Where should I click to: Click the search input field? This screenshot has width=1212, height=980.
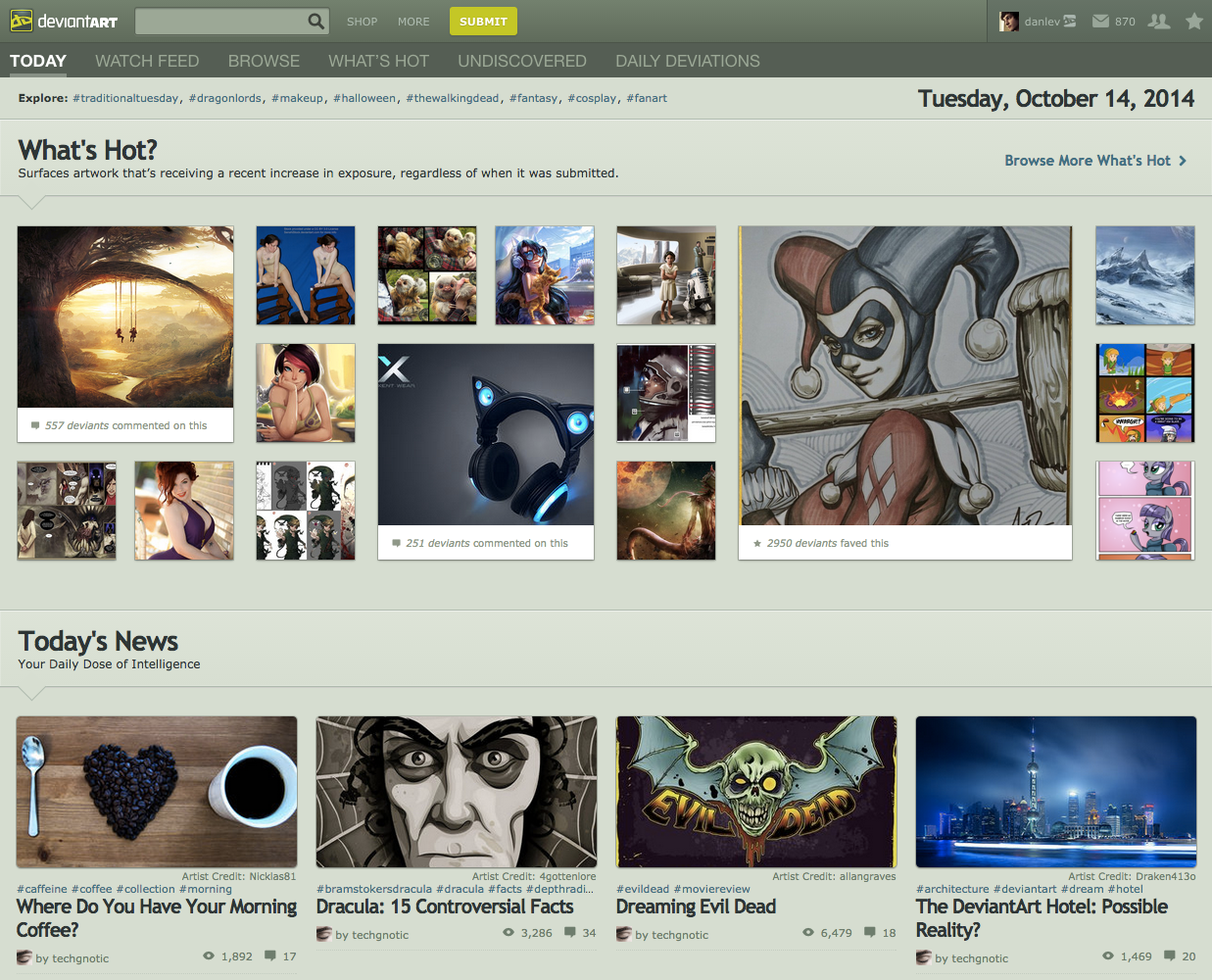pos(221,21)
